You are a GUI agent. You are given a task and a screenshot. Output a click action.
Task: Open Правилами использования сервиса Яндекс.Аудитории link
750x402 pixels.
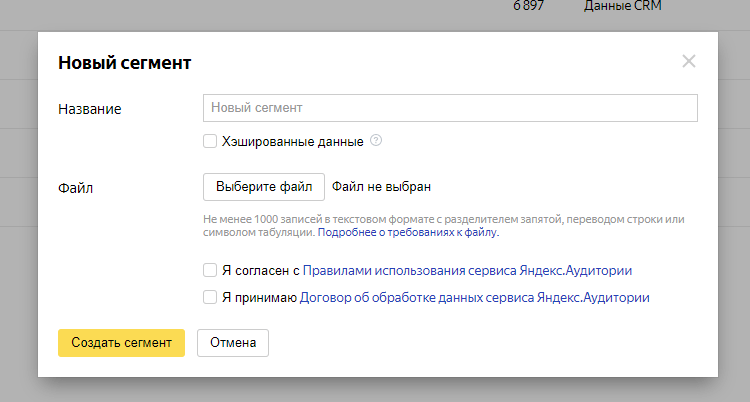(x=467, y=270)
